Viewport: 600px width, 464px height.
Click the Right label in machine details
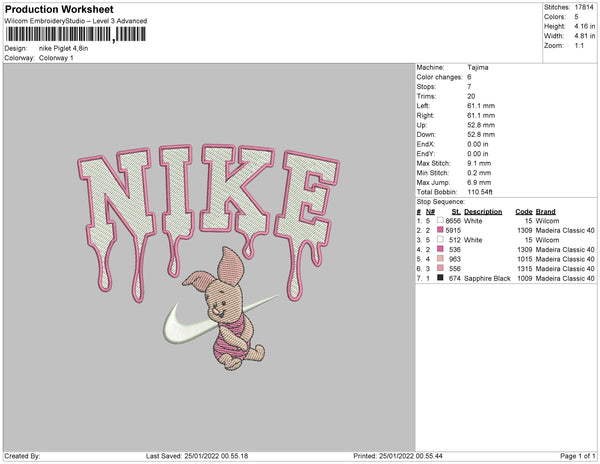click(426, 115)
